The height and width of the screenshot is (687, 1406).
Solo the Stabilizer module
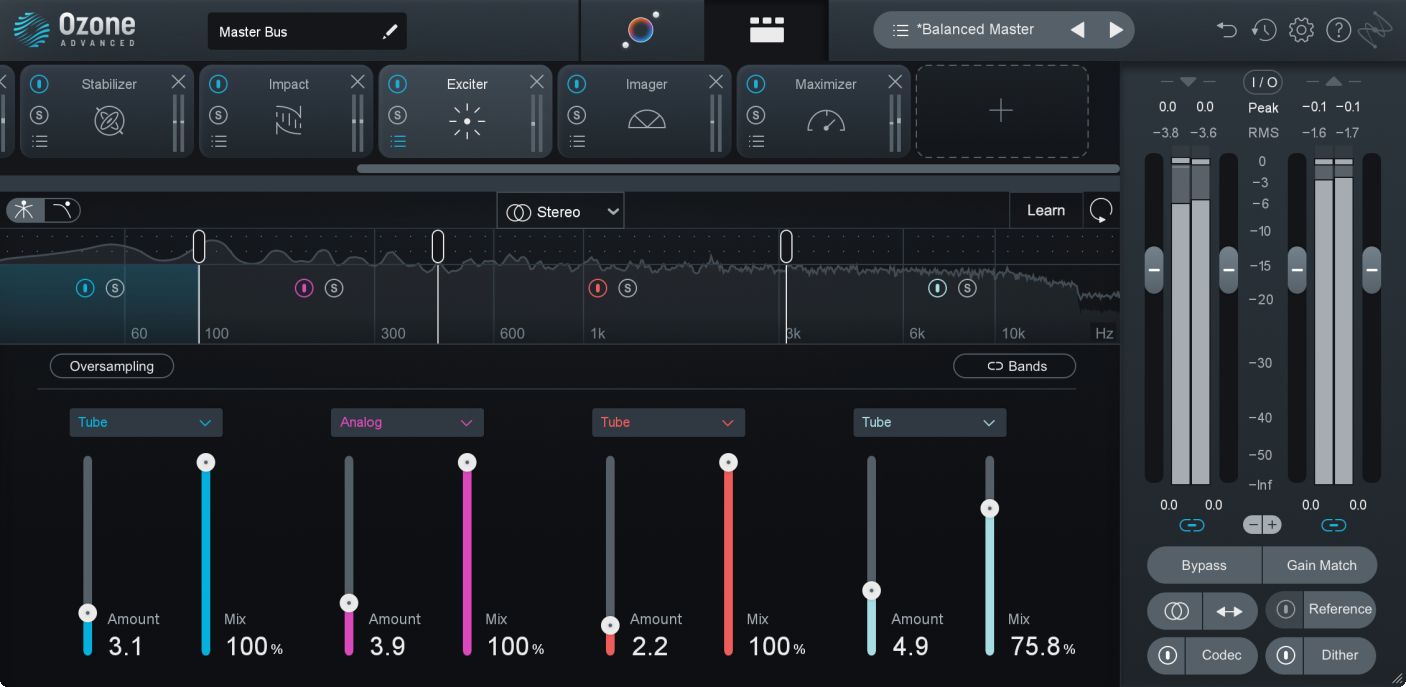39,115
